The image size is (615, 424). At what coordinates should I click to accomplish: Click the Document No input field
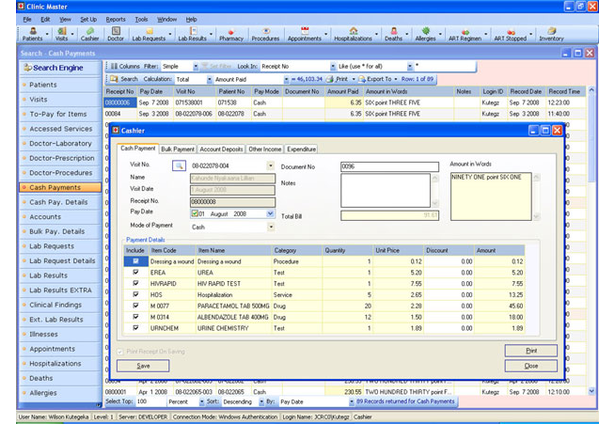click(x=389, y=166)
